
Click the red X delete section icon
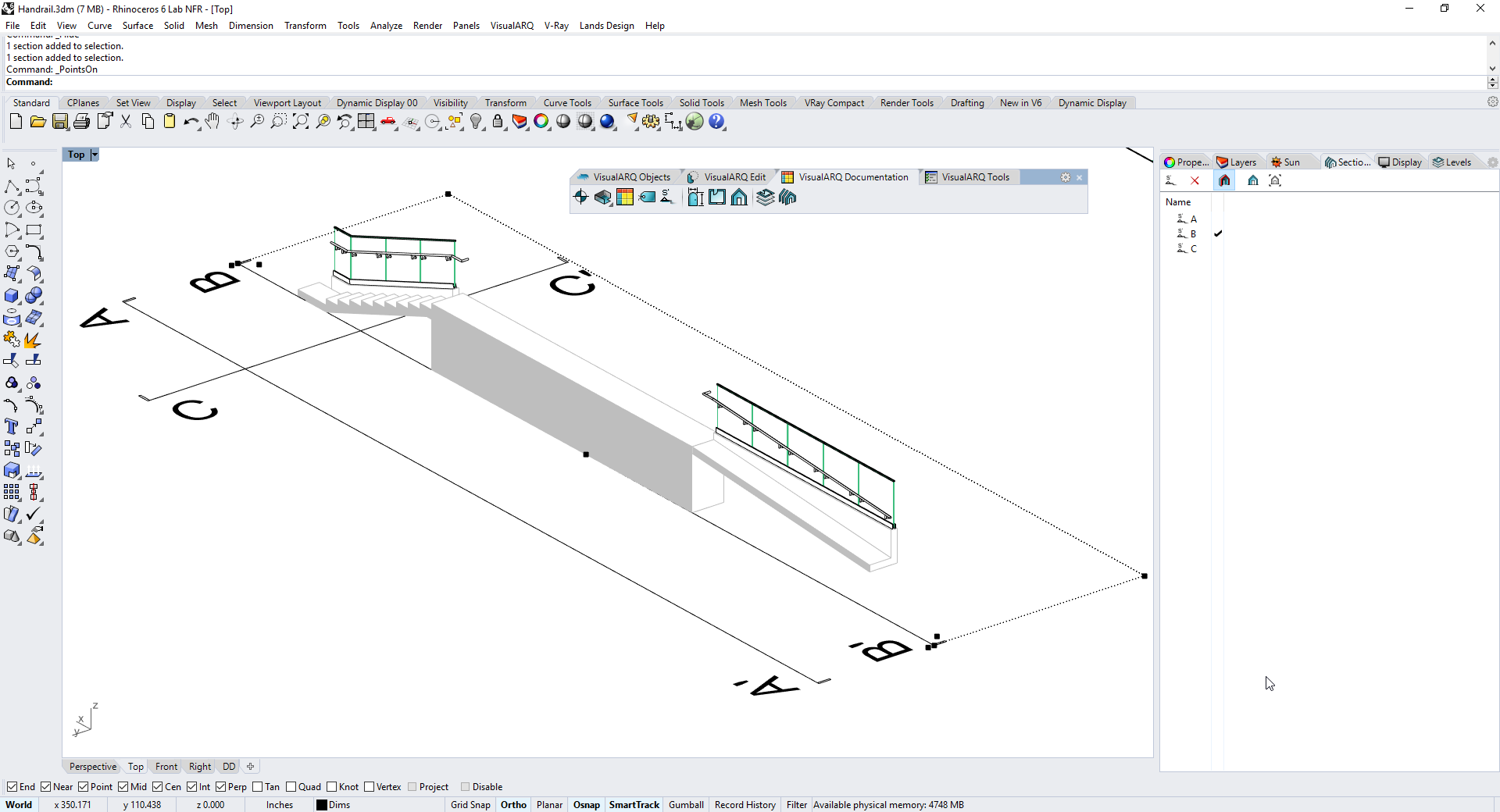click(1195, 180)
